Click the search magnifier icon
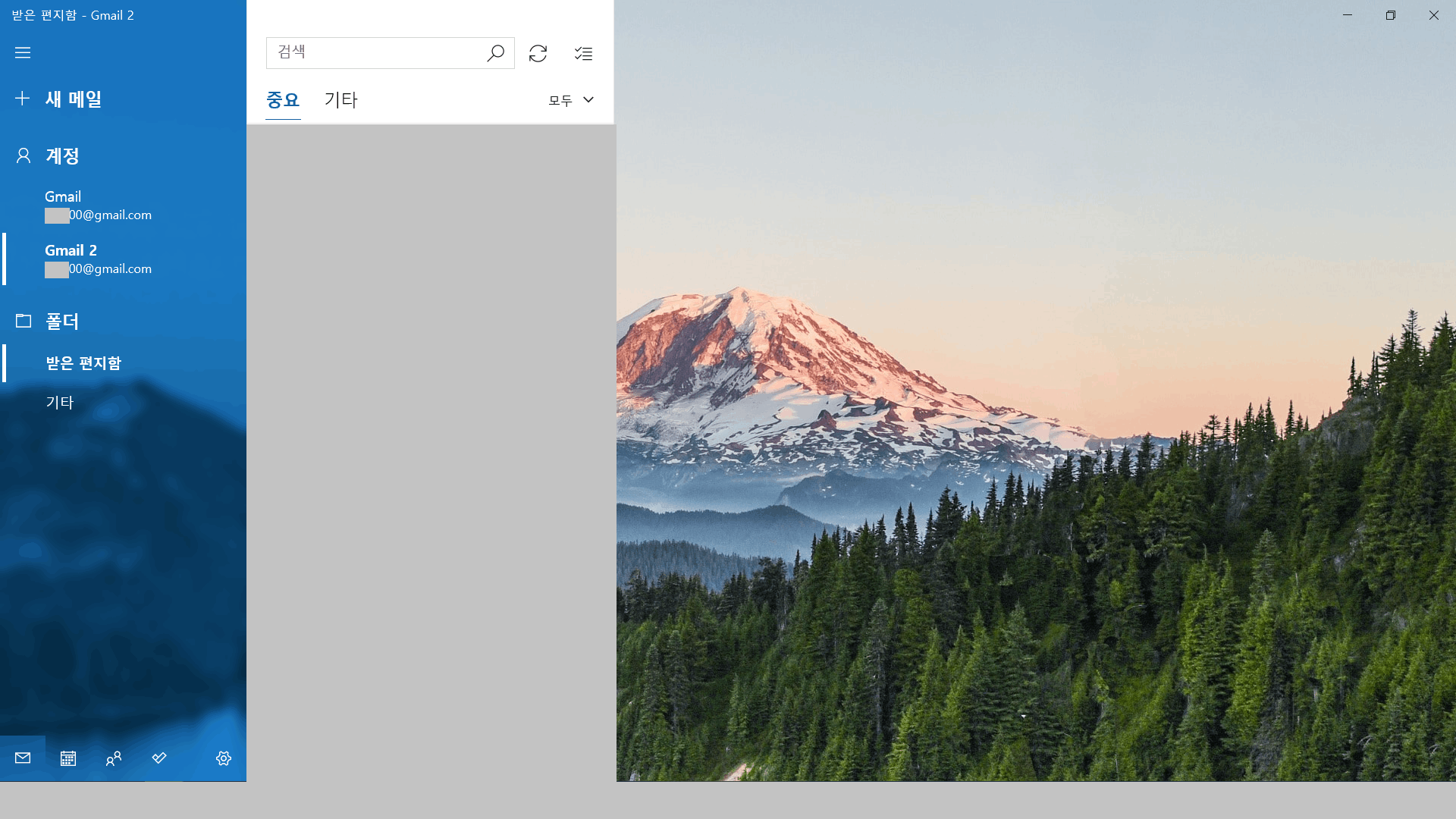Screen dimensions: 1456x819 pos(495,53)
